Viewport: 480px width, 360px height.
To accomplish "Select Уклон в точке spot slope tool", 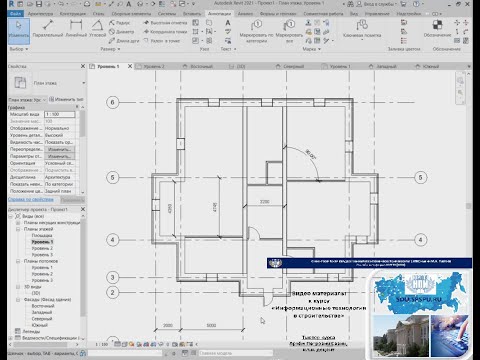I will pos(162,41).
